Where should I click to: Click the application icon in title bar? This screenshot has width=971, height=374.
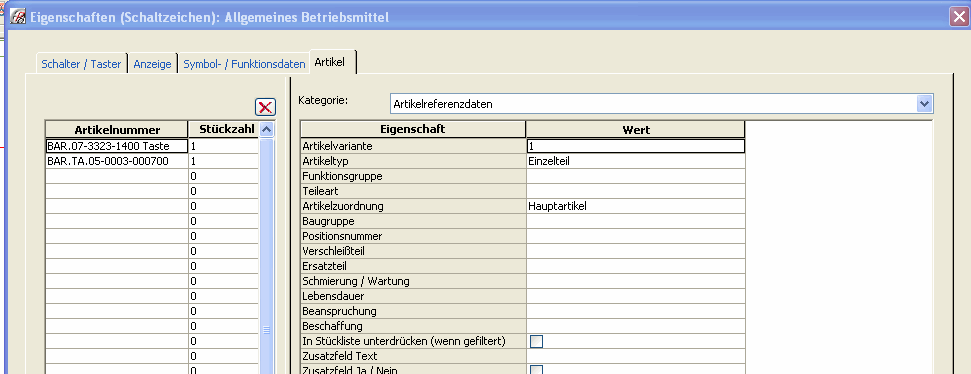[19, 17]
